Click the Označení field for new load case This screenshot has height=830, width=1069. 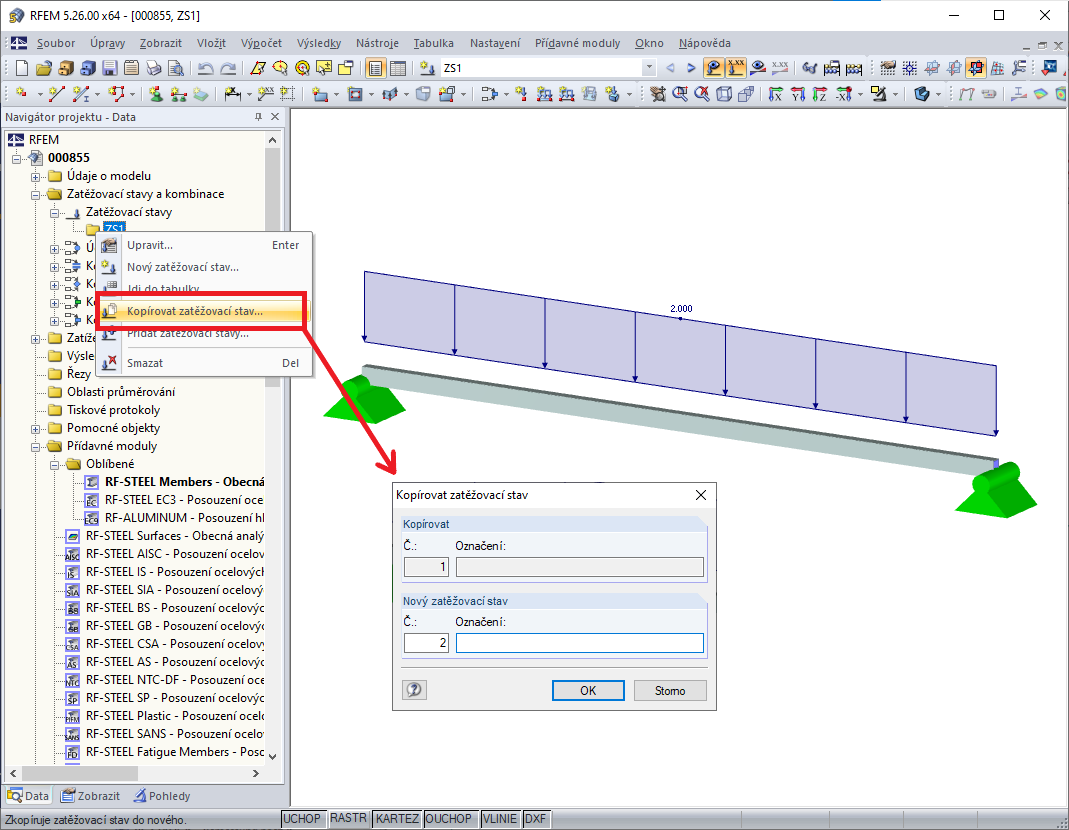point(579,643)
